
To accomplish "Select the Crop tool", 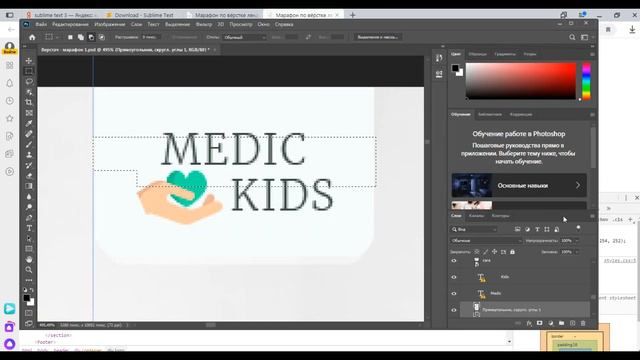I will [29, 102].
